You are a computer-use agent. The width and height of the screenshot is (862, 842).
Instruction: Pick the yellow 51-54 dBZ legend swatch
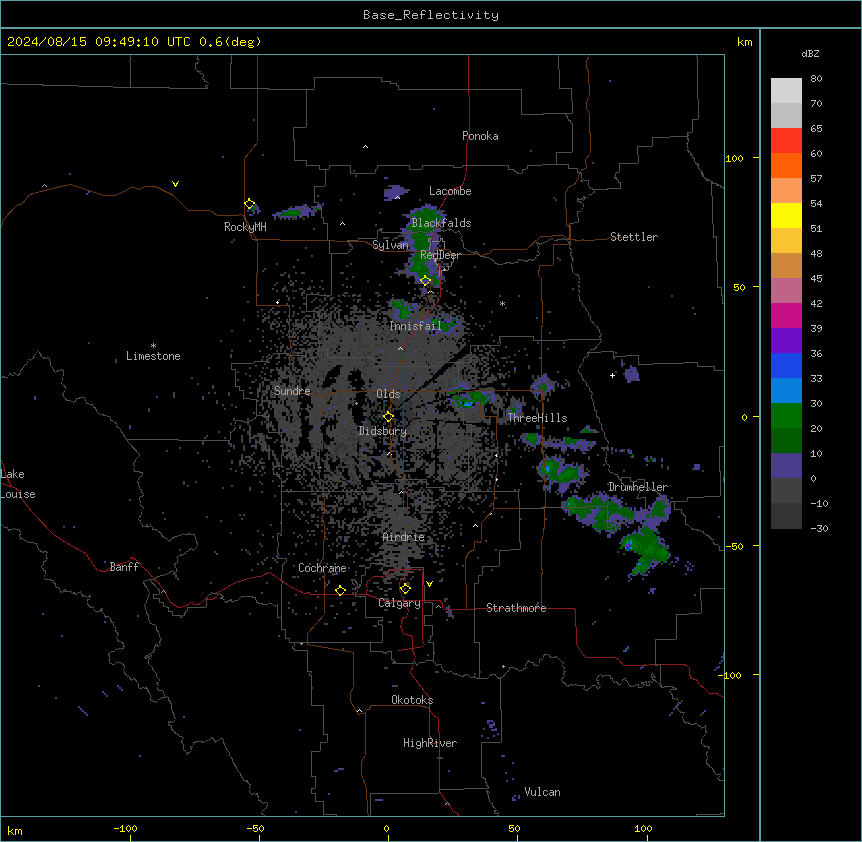(786, 215)
